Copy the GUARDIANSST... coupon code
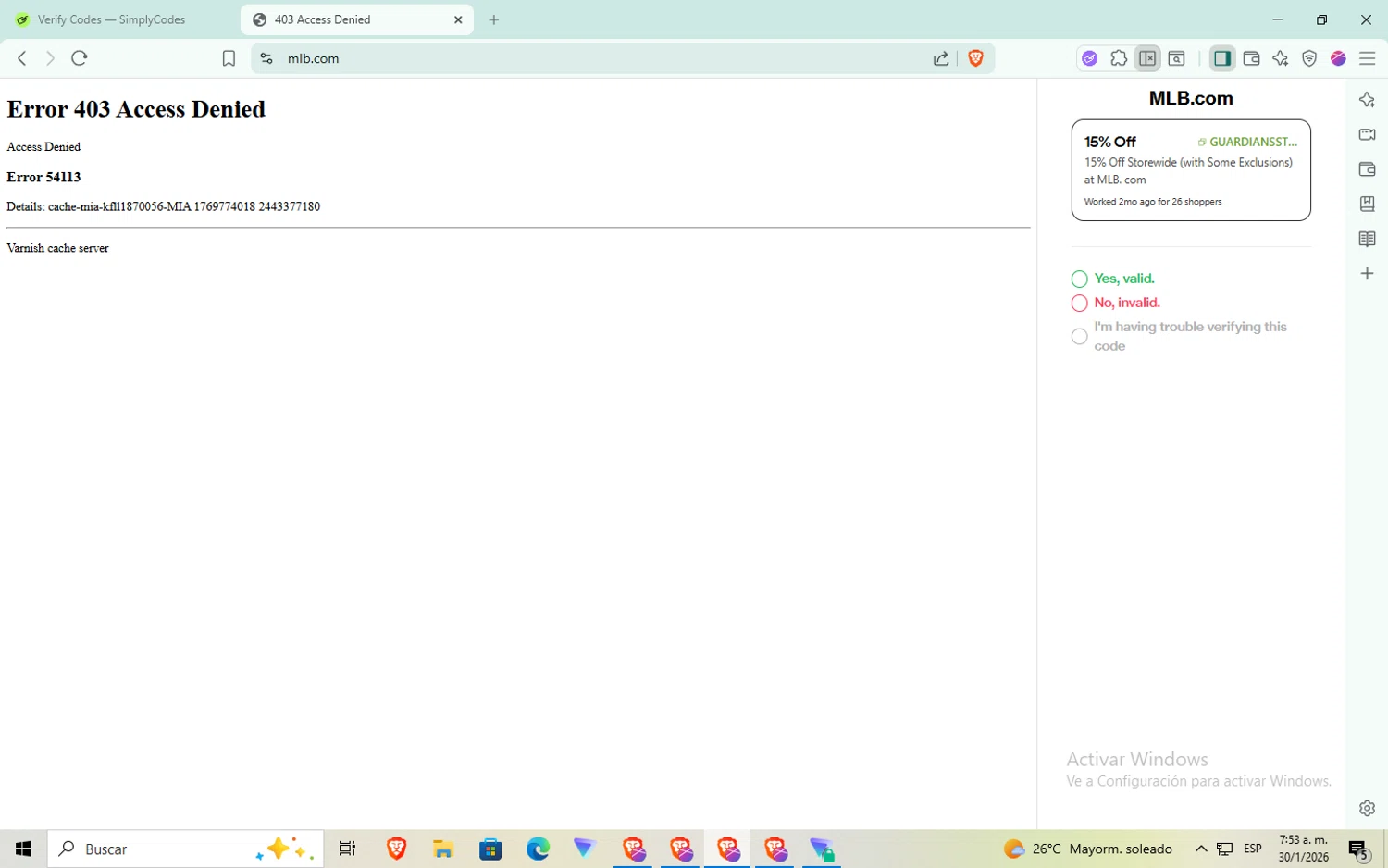The image size is (1388, 868). pyautogui.click(x=1247, y=142)
